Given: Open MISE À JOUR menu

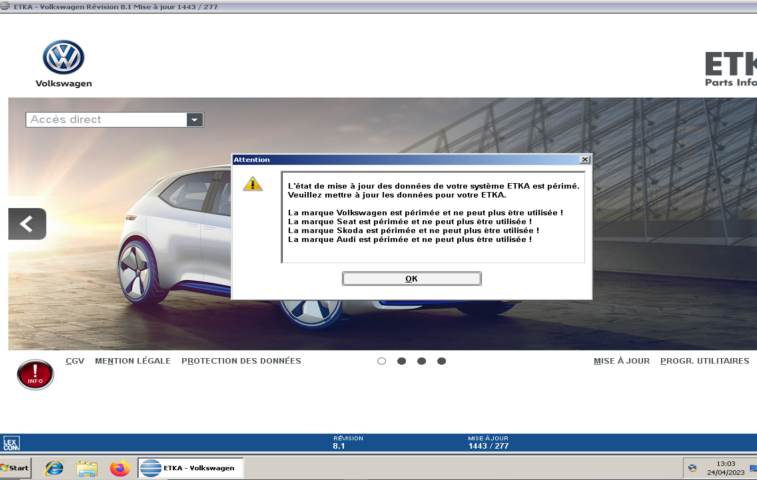Looking at the screenshot, I should [x=621, y=361].
